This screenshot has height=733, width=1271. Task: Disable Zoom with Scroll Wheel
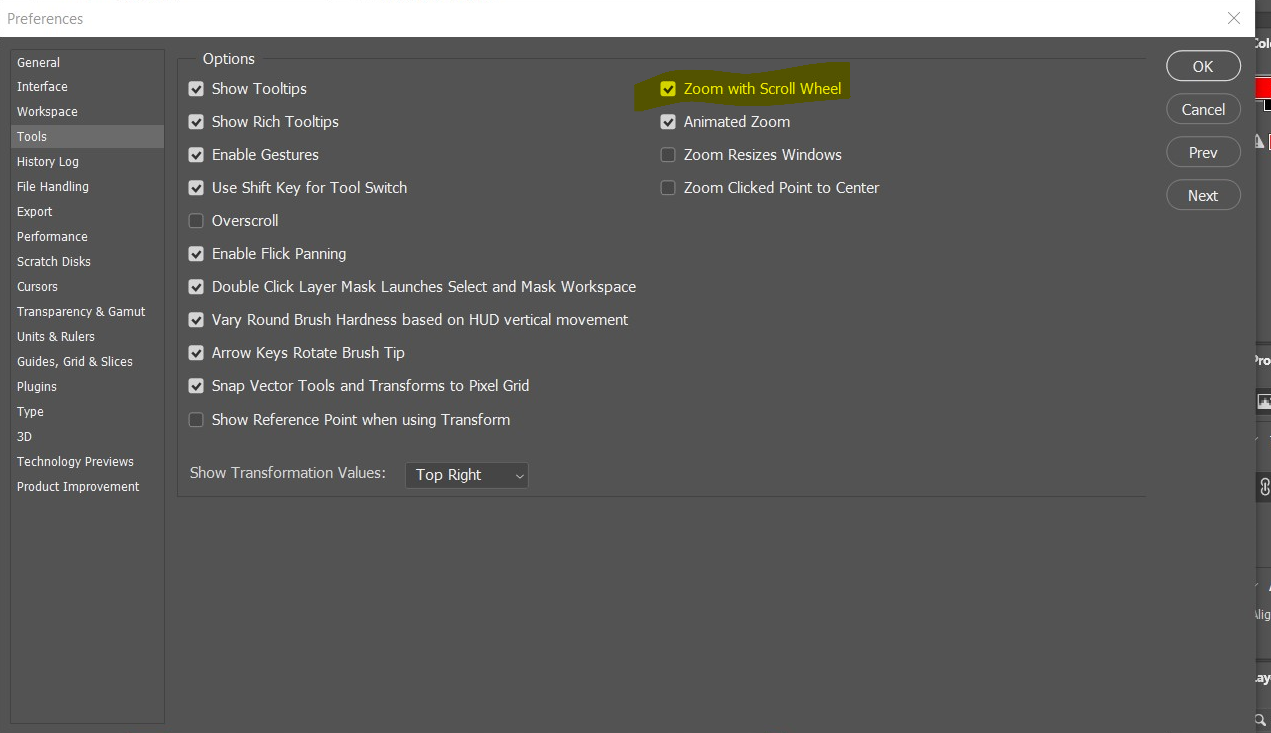tap(668, 88)
